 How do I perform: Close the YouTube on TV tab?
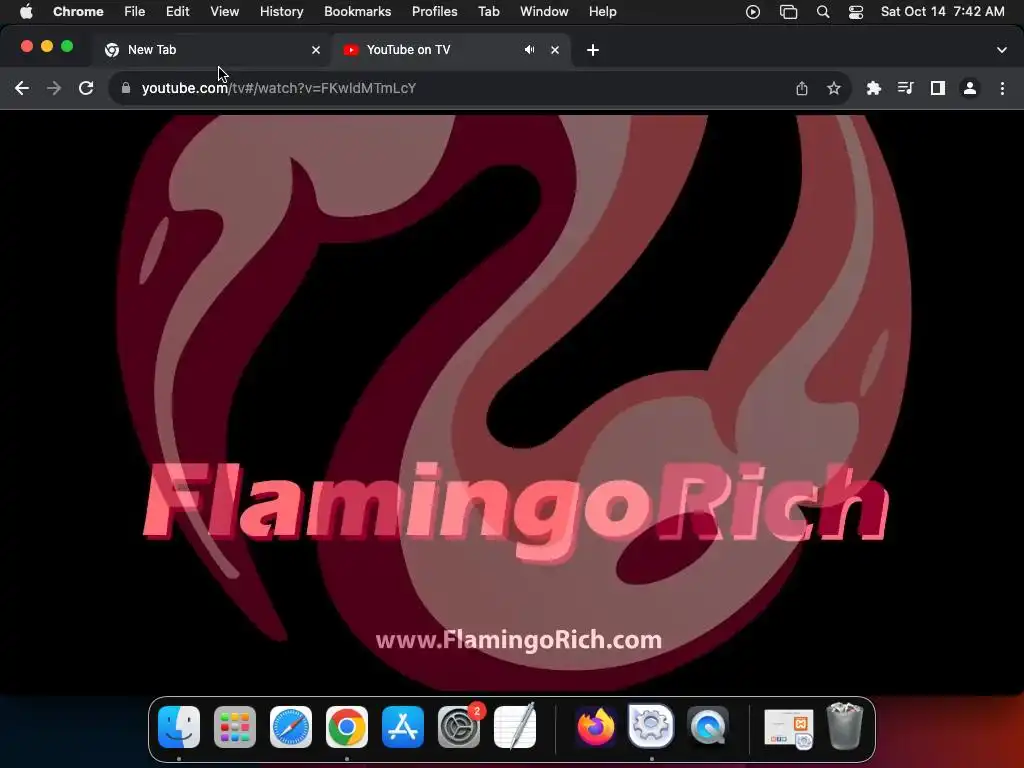click(555, 50)
